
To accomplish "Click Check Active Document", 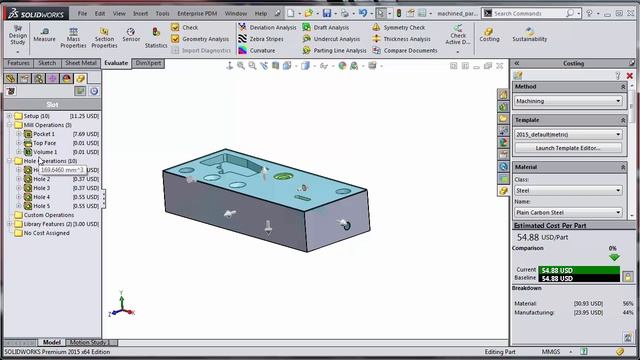I will click(458, 35).
